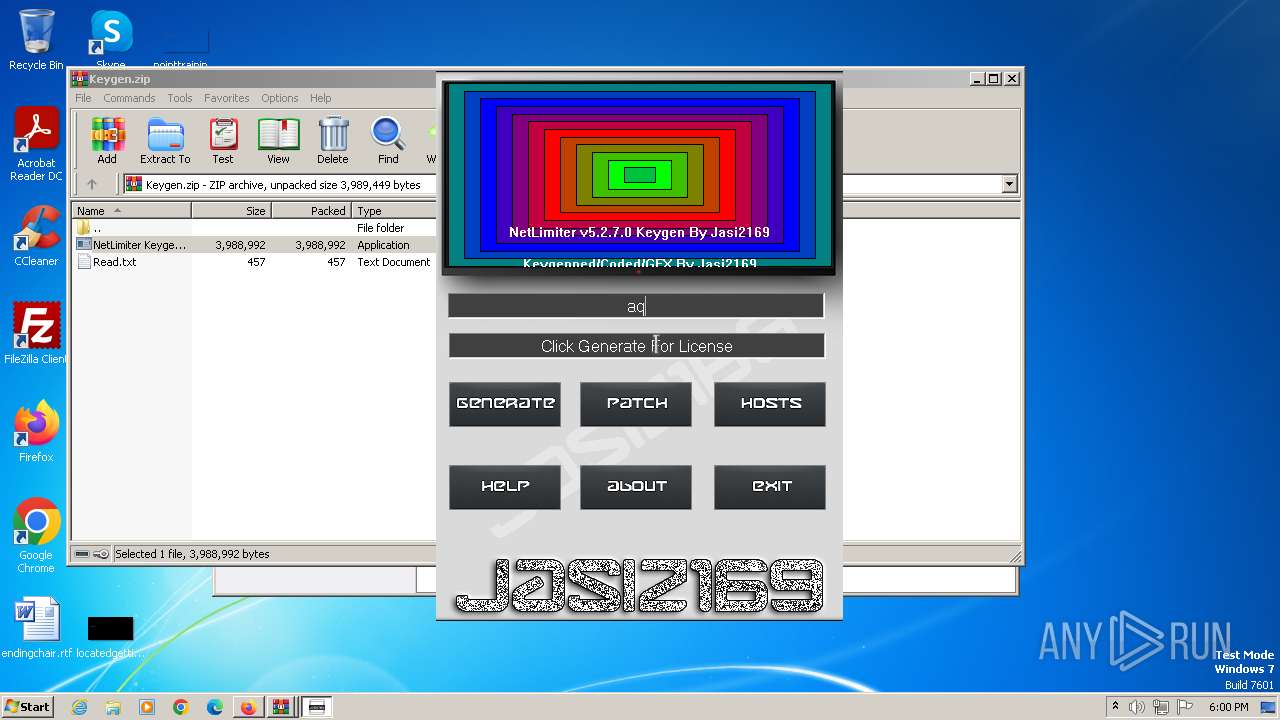Click the Start button

pyautogui.click(x=27, y=707)
